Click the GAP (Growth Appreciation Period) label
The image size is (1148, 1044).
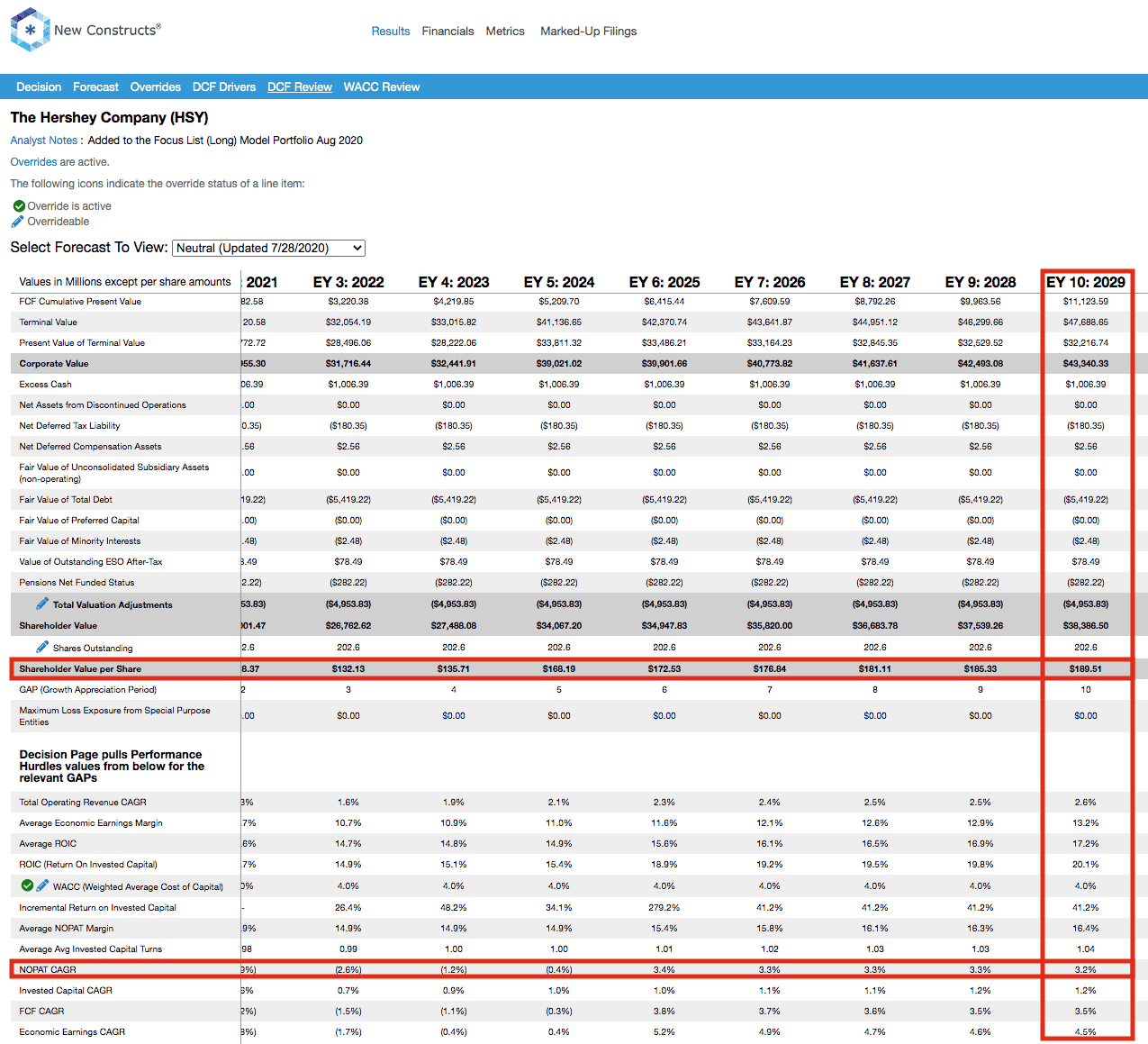point(87,690)
